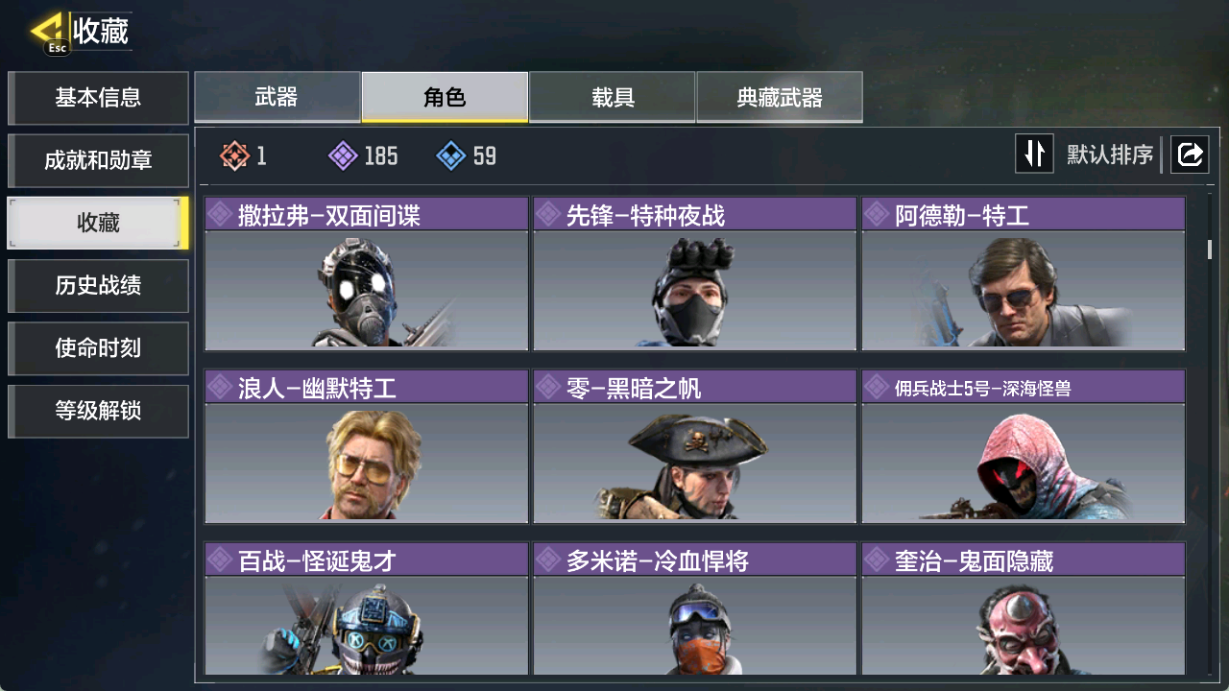Go to 历史战绩 in the sidebar
This screenshot has height=691, width=1229.
coord(98,286)
